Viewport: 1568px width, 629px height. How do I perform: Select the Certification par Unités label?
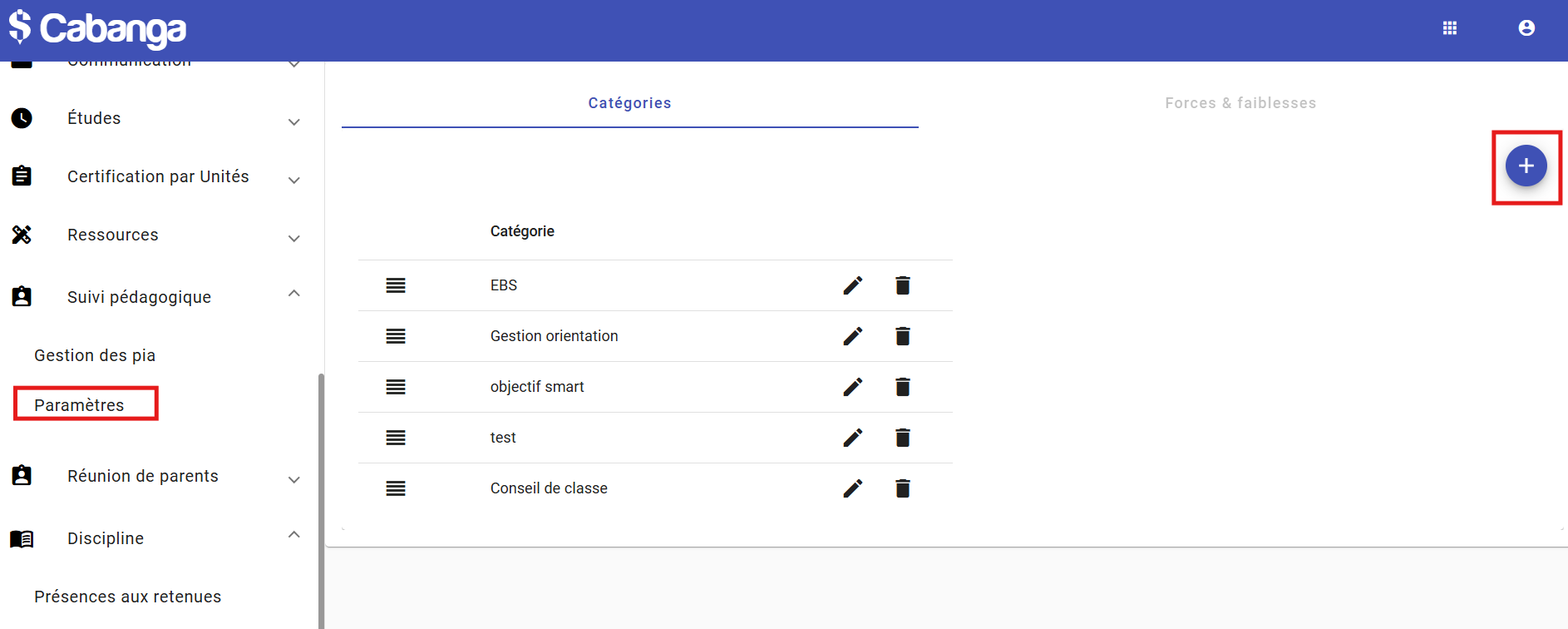(158, 176)
